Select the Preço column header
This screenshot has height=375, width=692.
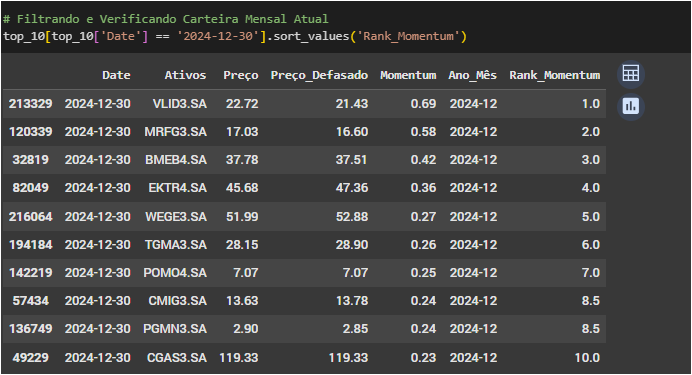241,75
